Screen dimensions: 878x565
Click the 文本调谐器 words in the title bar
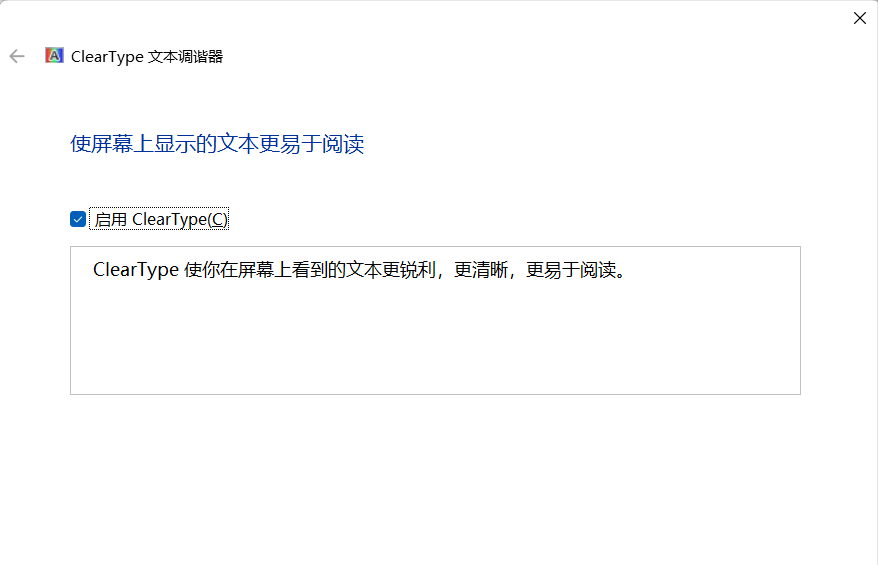(186, 57)
